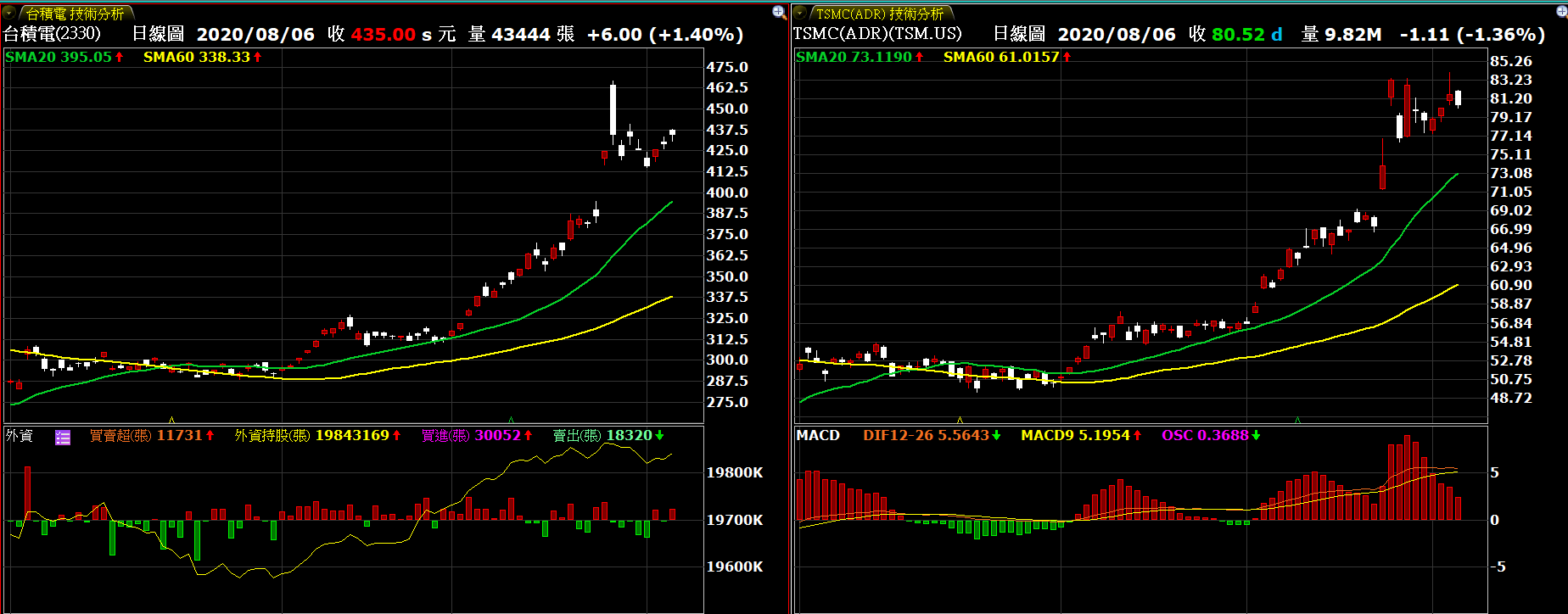Select the 台積電 技術分析 tab

(x=76, y=14)
